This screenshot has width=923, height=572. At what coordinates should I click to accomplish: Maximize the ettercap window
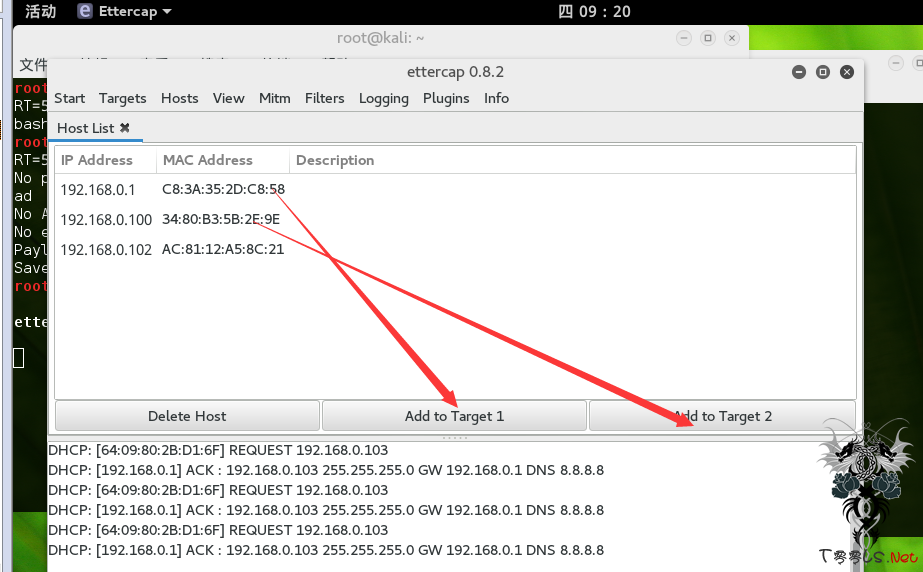point(823,72)
